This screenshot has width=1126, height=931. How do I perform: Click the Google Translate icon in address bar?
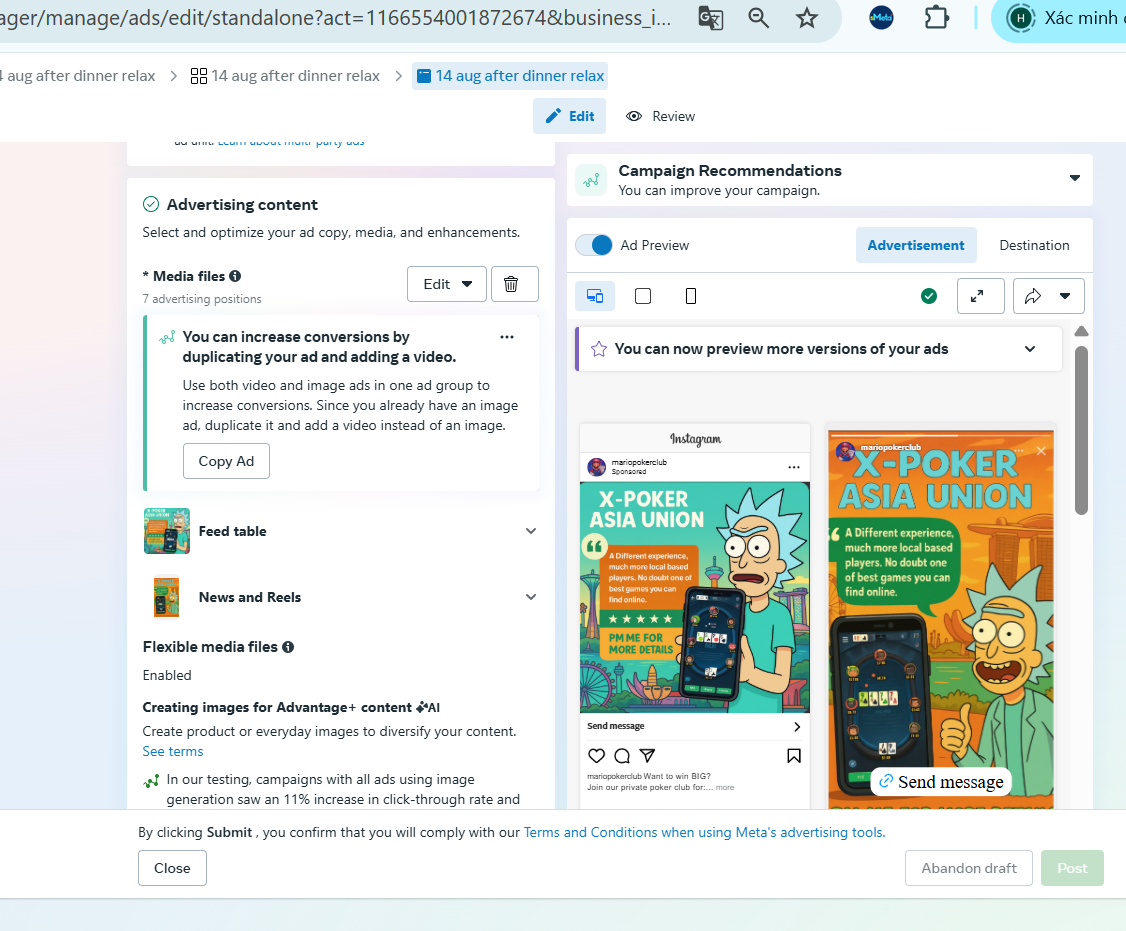coord(710,18)
